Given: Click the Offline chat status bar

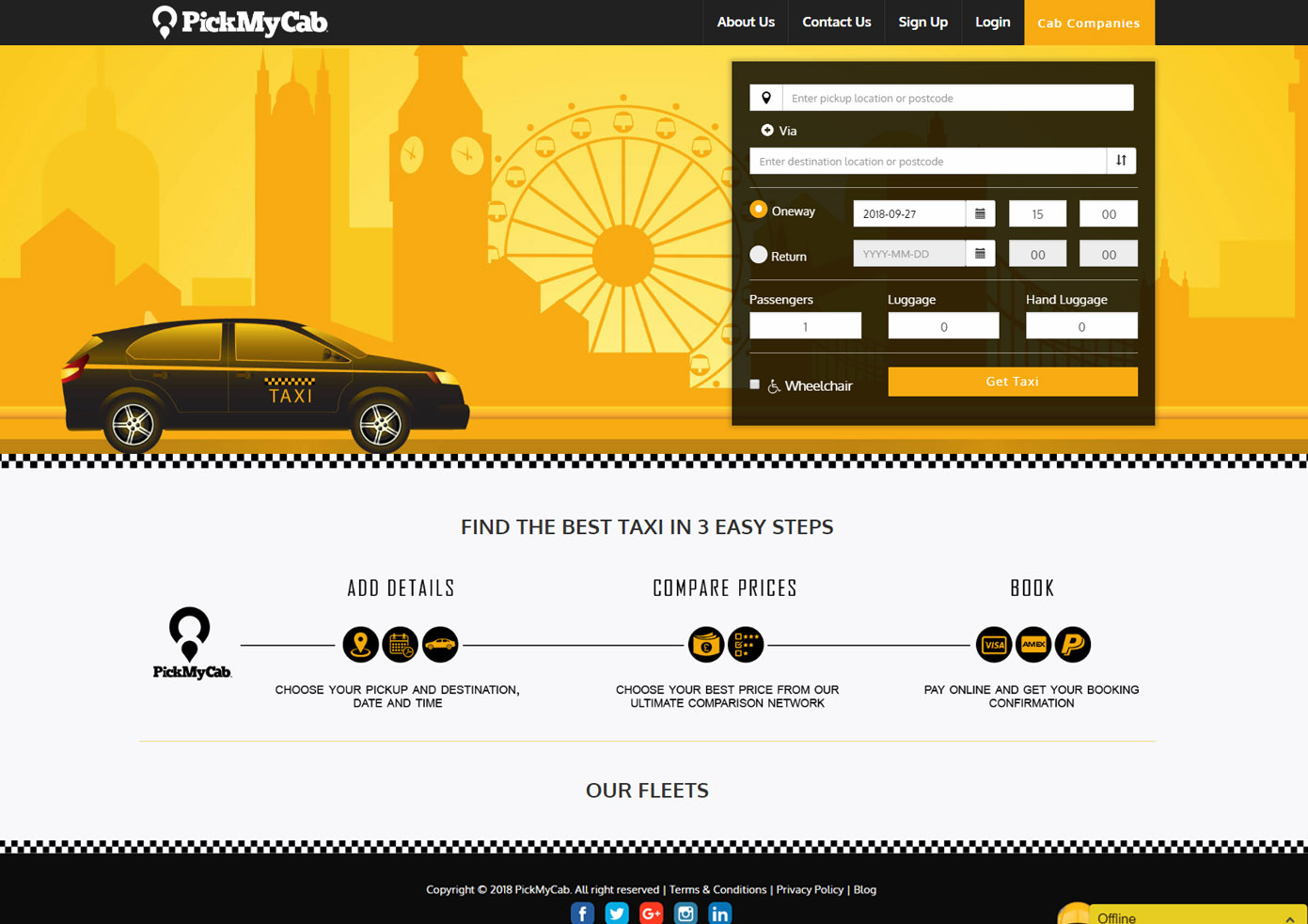Looking at the screenshot, I should coord(1198,915).
